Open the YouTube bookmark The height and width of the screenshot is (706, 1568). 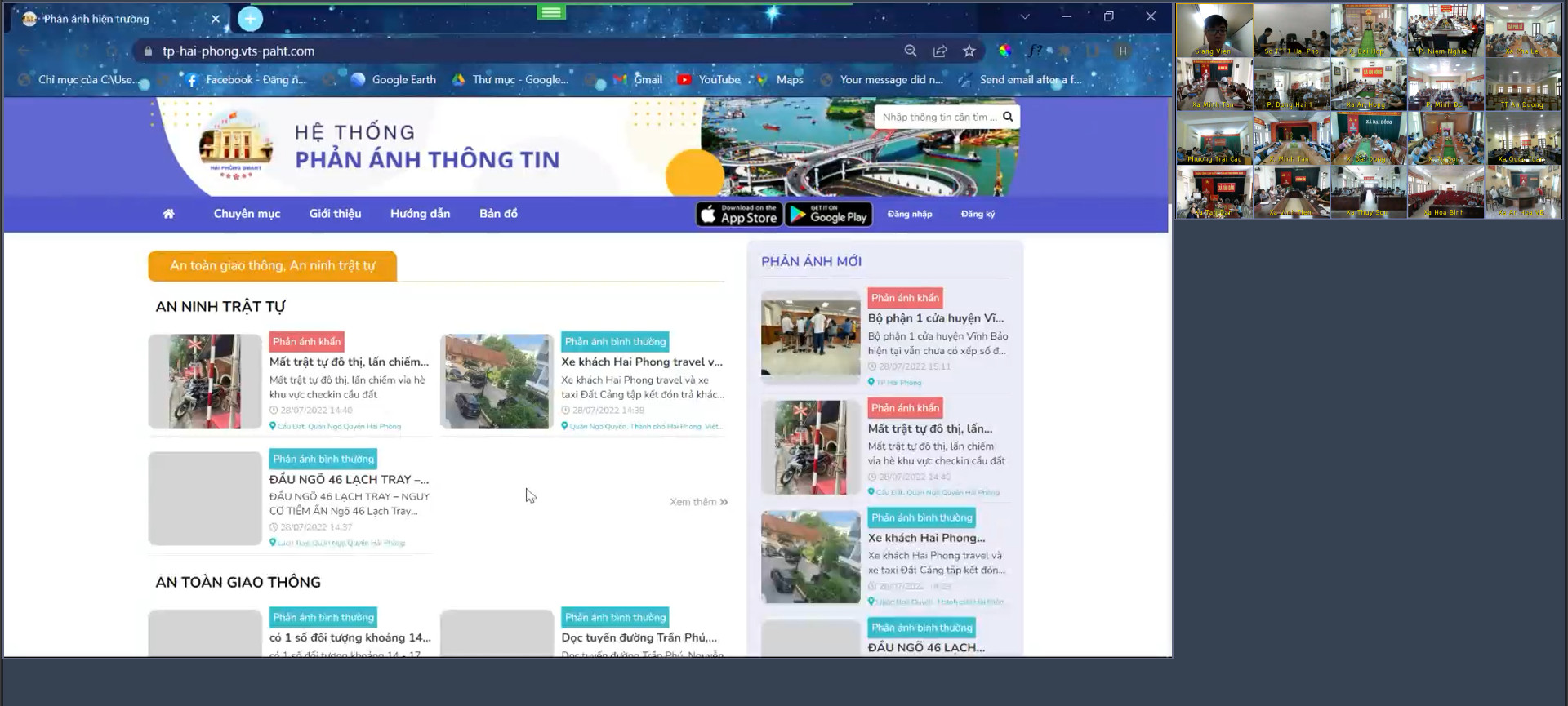(709, 79)
